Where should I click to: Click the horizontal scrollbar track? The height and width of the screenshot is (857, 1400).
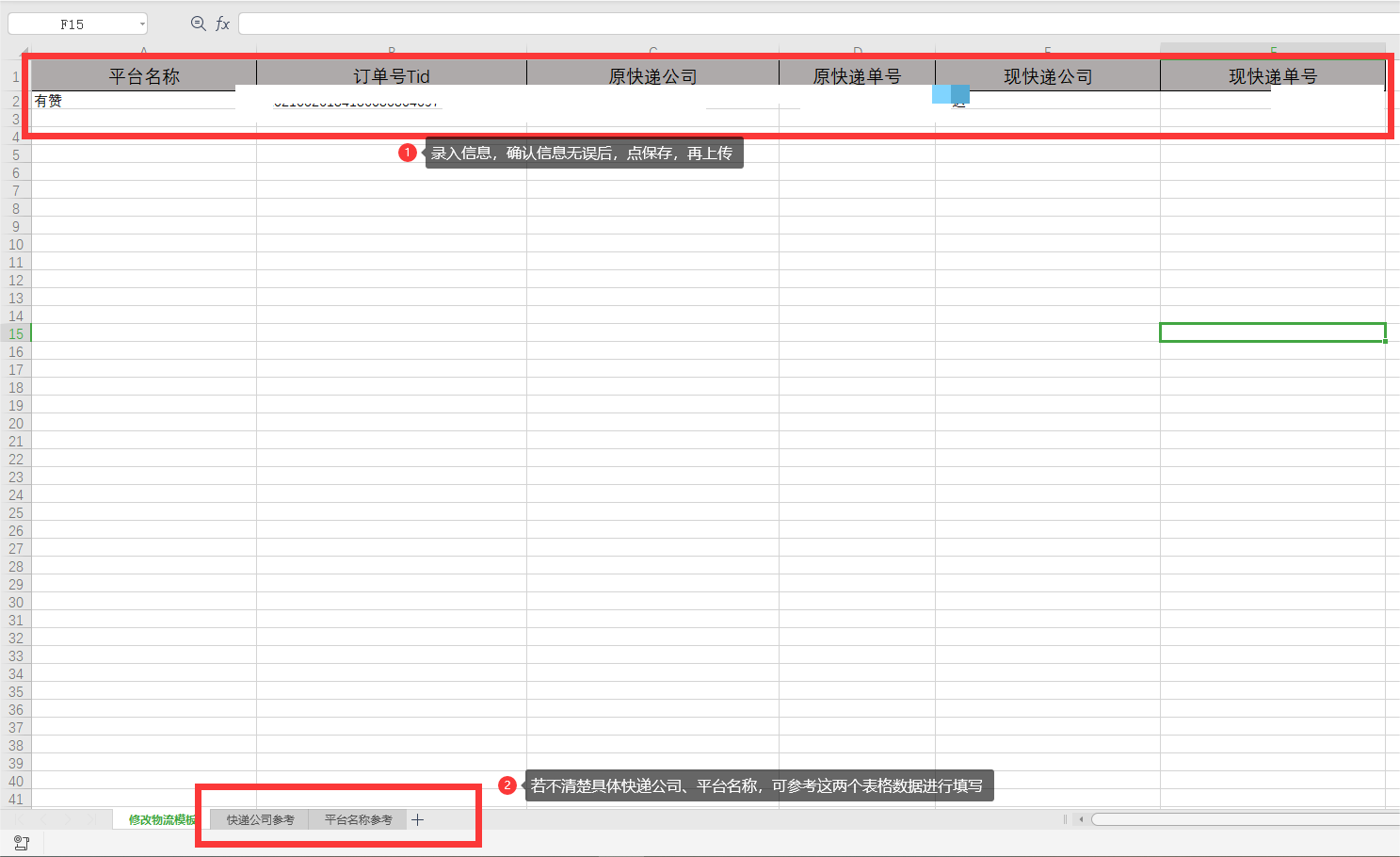pyautogui.click(x=1245, y=819)
